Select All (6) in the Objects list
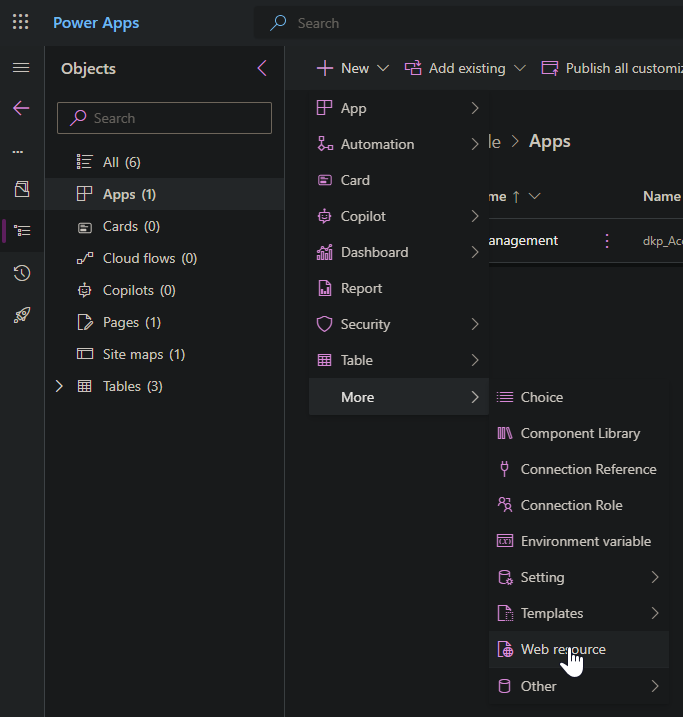The width and height of the screenshot is (683, 717). pyautogui.click(x=165, y=162)
